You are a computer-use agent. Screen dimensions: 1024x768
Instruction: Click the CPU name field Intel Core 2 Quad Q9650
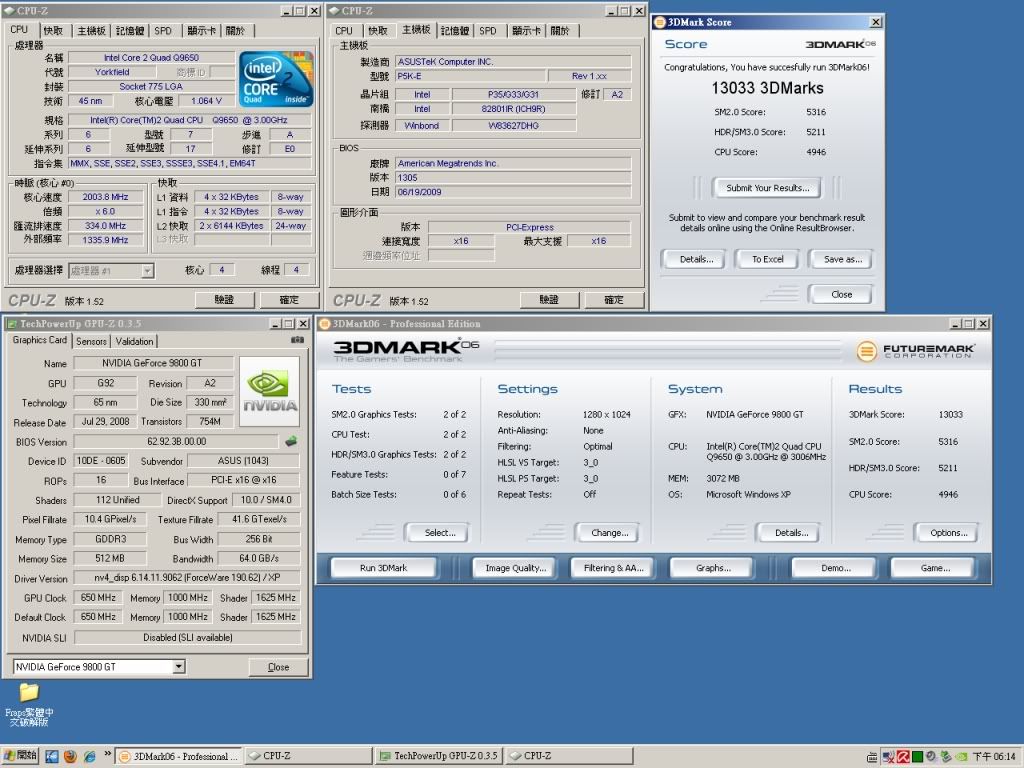151,57
